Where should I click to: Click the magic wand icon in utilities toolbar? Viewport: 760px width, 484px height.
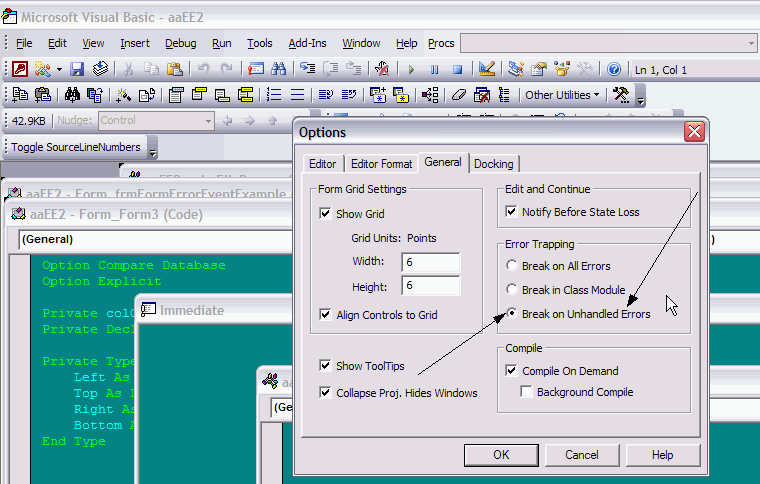pos(123,95)
